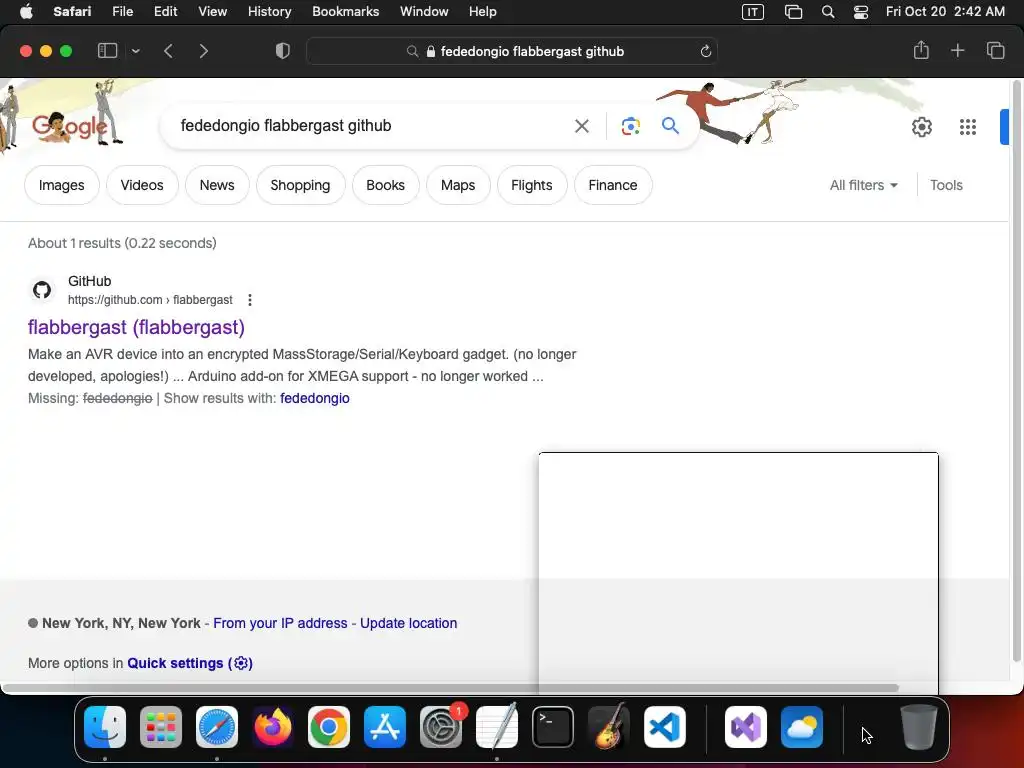Screen dimensions: 1024x768
Task: Open the Bookmarks menu
Action: (x=345, y=12)
